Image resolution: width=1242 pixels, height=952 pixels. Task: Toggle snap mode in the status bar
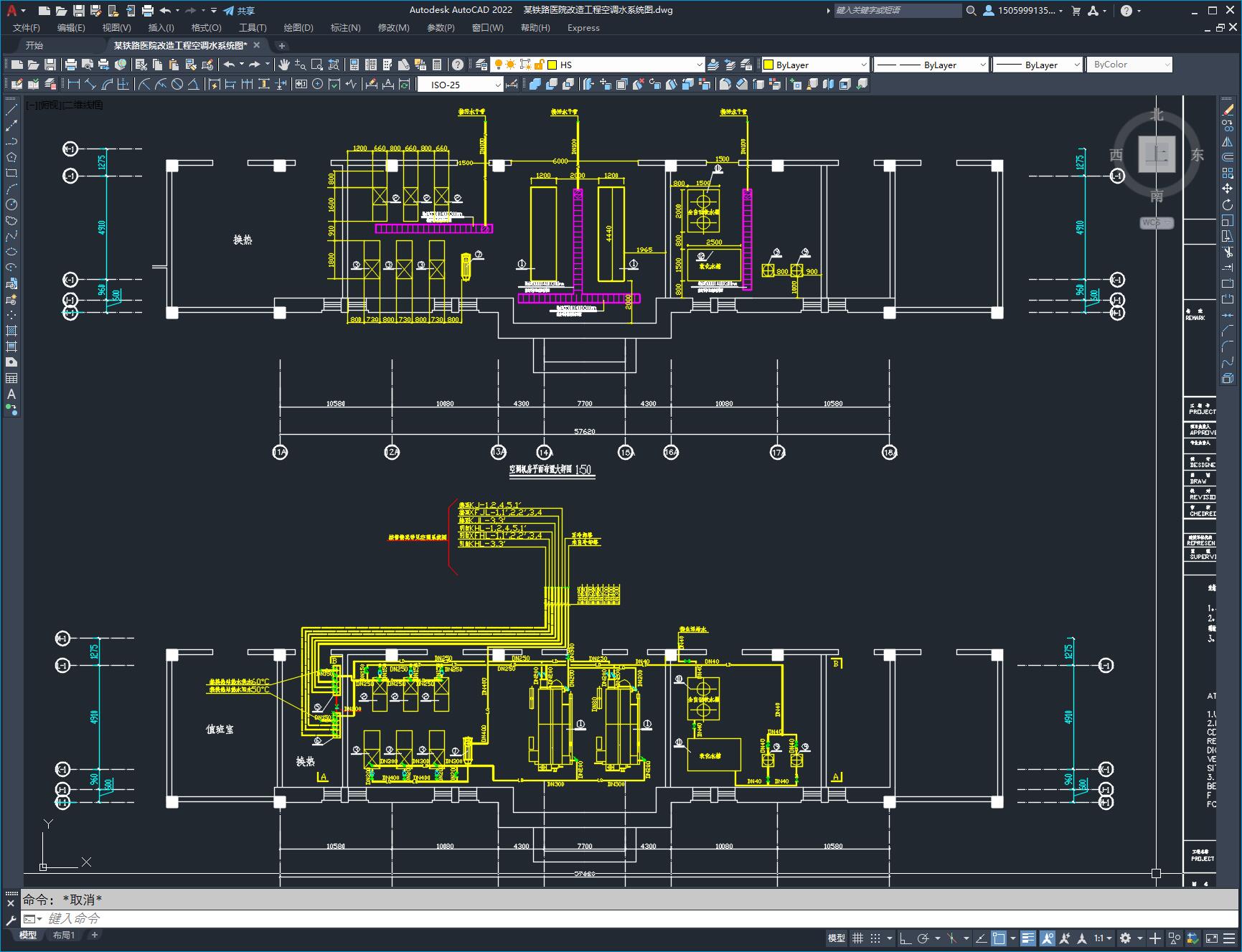tap(875, 938)
